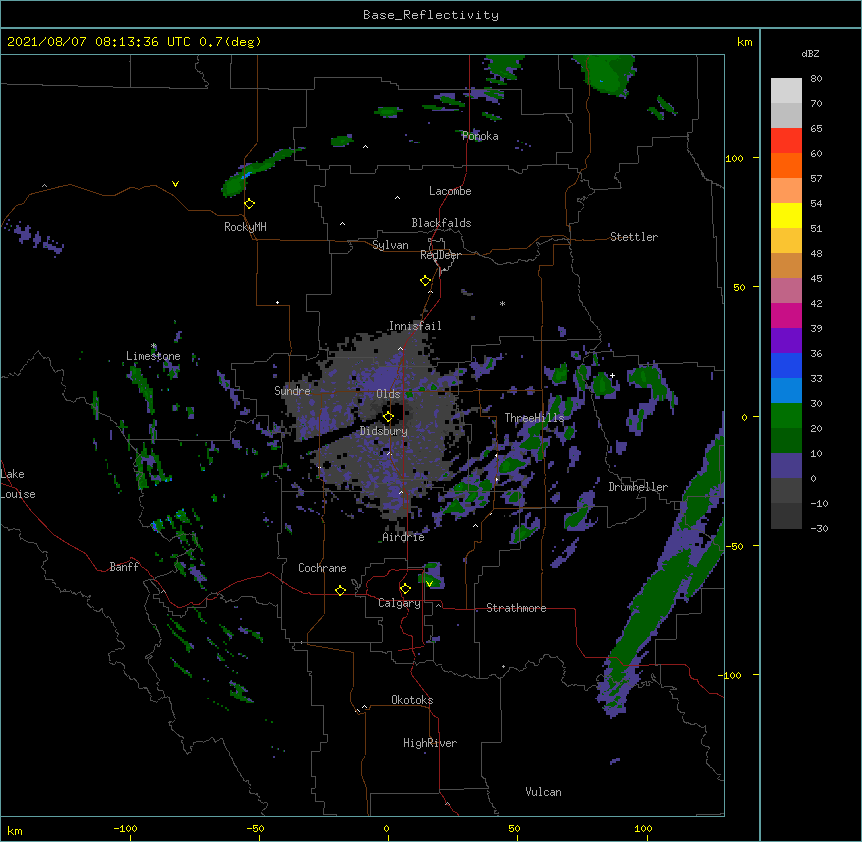
Task: Click the Banff town label
Action: [124, 567]
